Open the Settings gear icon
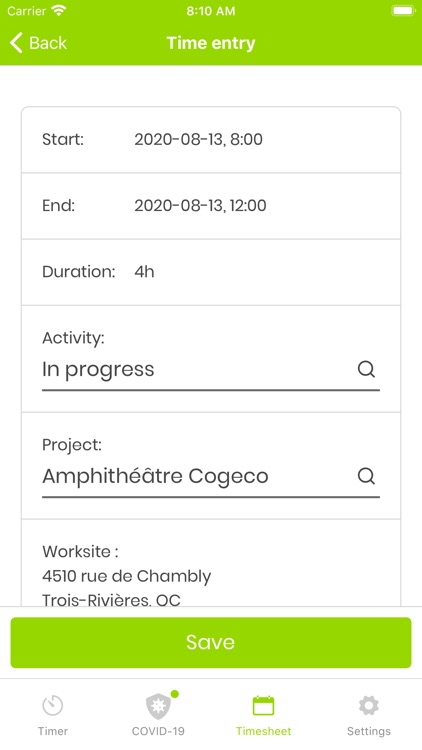The height and width of the screenshot is (750, 422). (x=368, y=706)
